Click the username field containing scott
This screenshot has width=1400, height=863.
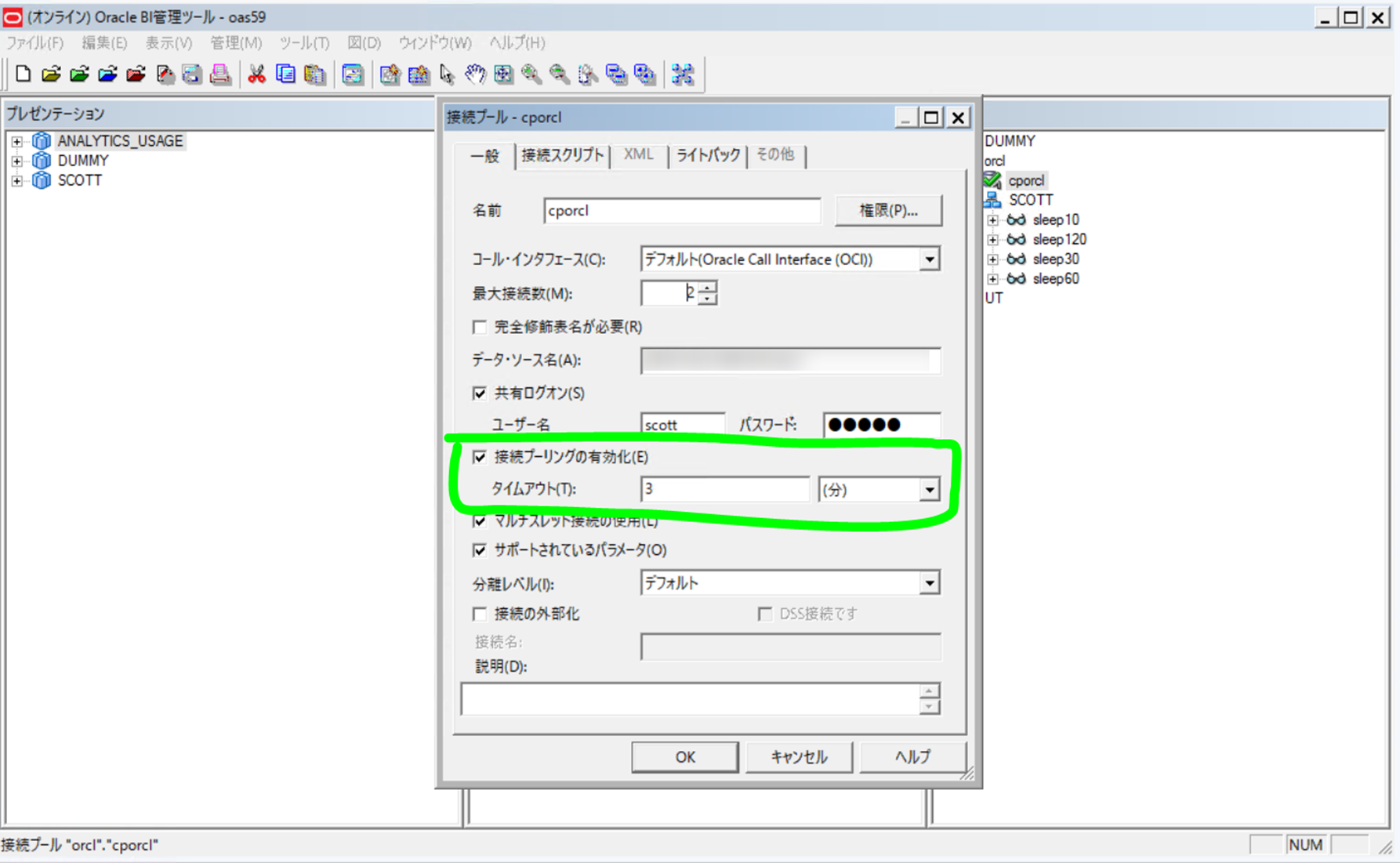(x=683, y=425)
